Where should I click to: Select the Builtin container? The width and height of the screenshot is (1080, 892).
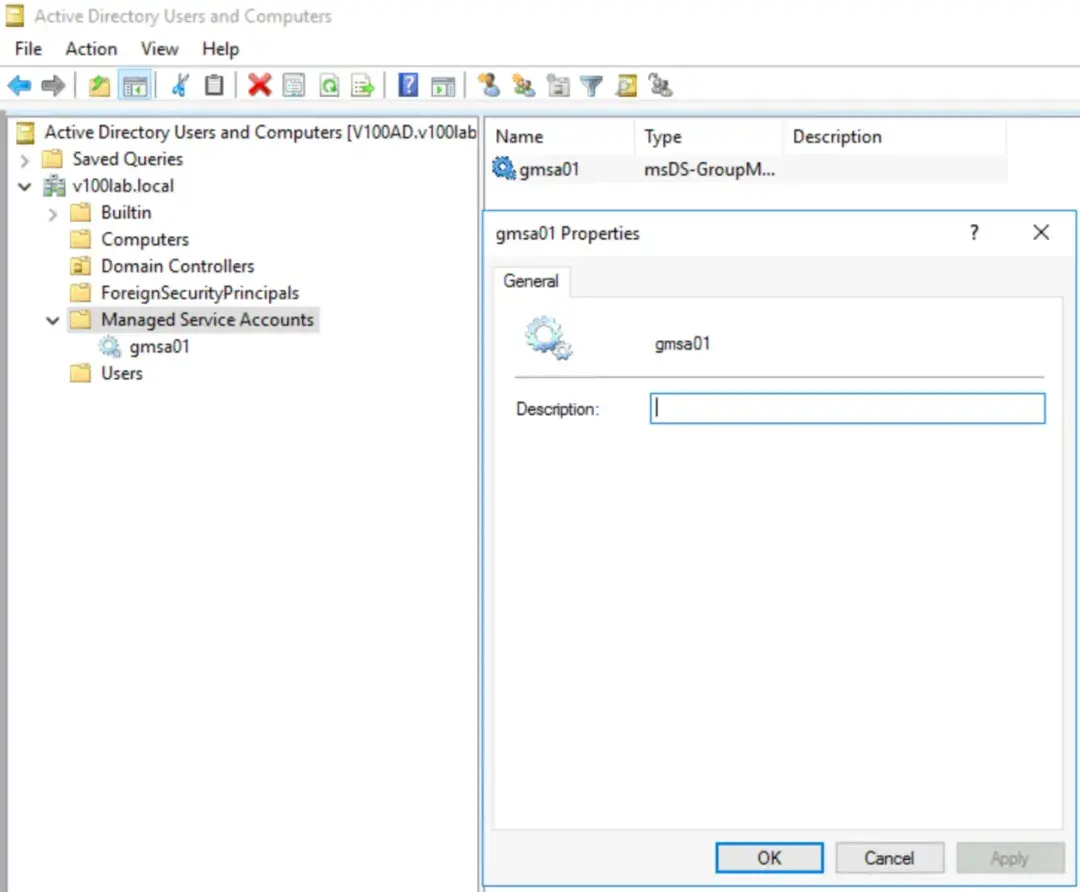click(126, 213)
